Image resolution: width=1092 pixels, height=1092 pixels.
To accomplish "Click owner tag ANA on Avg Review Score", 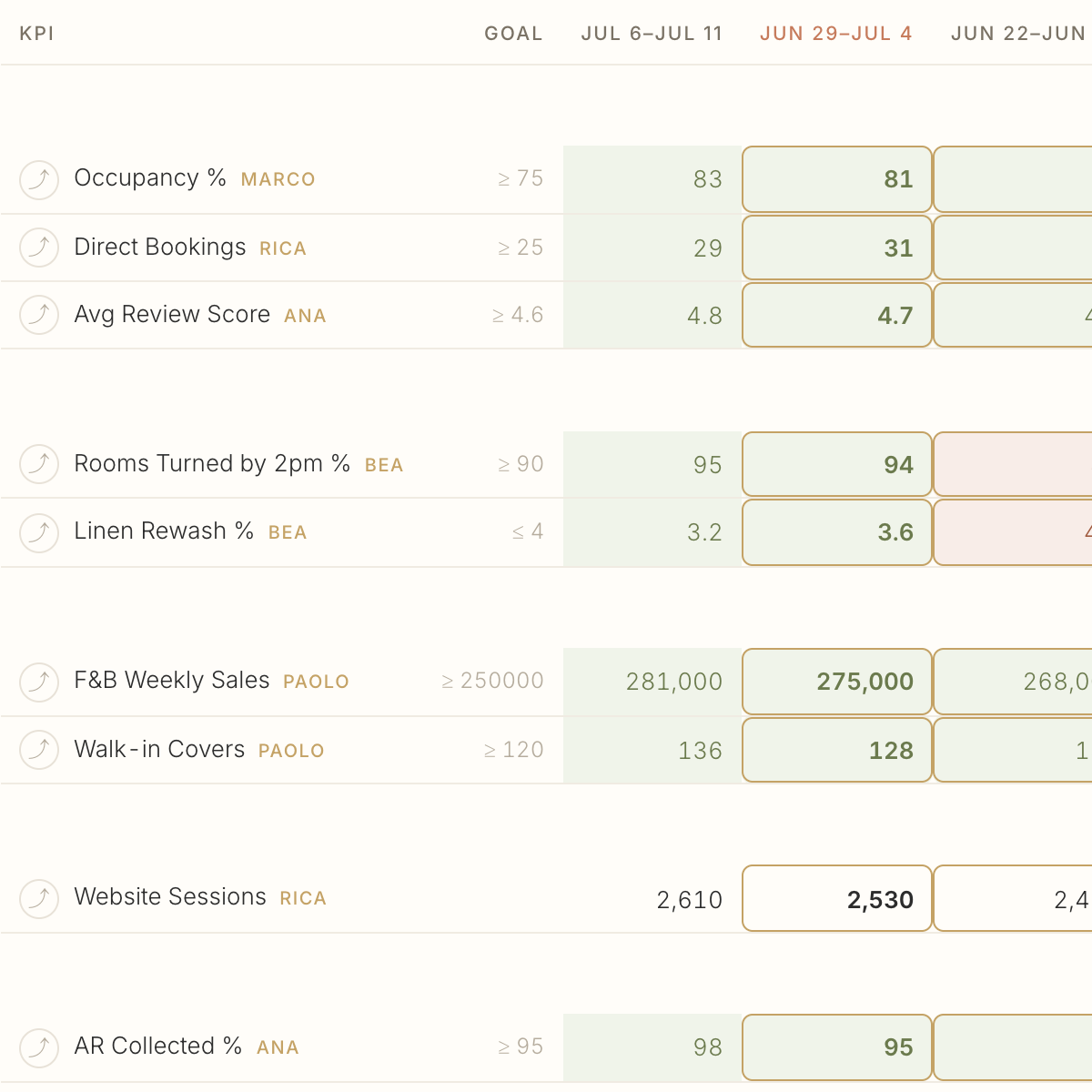I will pyautogui.click(x=305, y=316).
